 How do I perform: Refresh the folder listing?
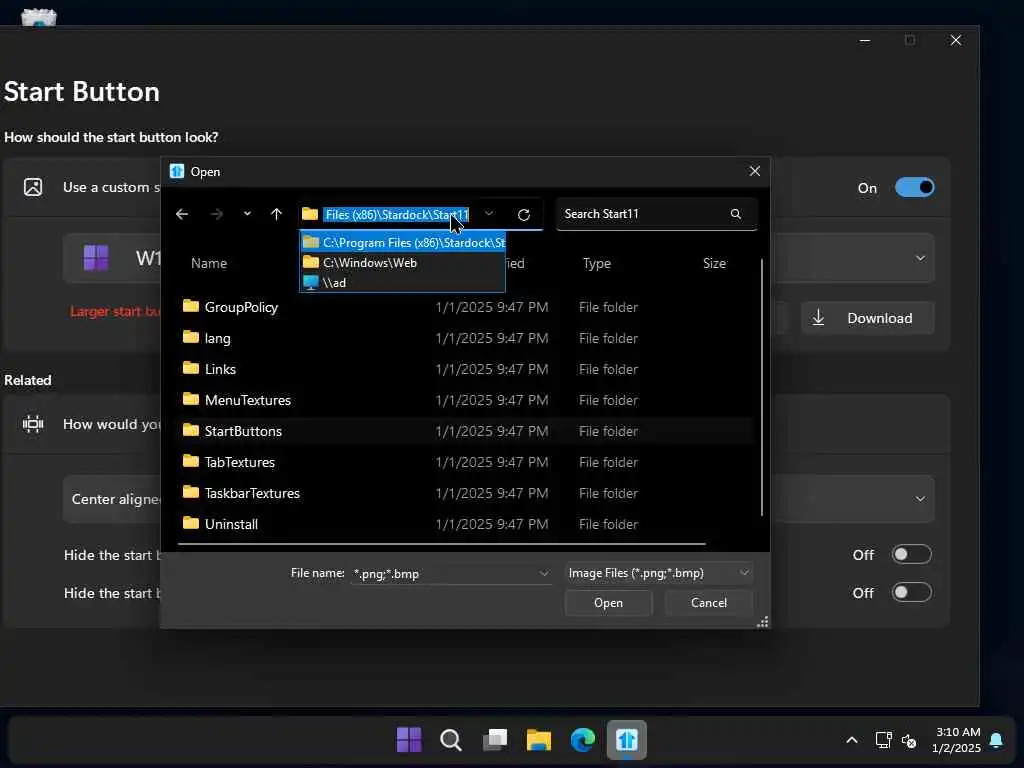click(524, 215)
